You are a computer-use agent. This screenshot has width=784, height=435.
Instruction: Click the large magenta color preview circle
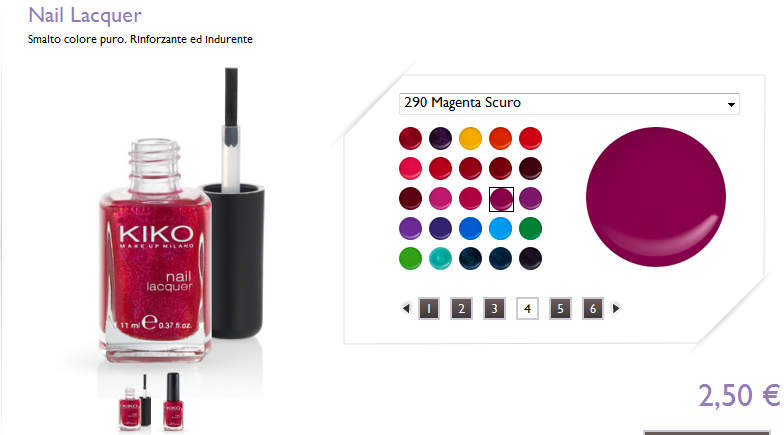point(656,196)
